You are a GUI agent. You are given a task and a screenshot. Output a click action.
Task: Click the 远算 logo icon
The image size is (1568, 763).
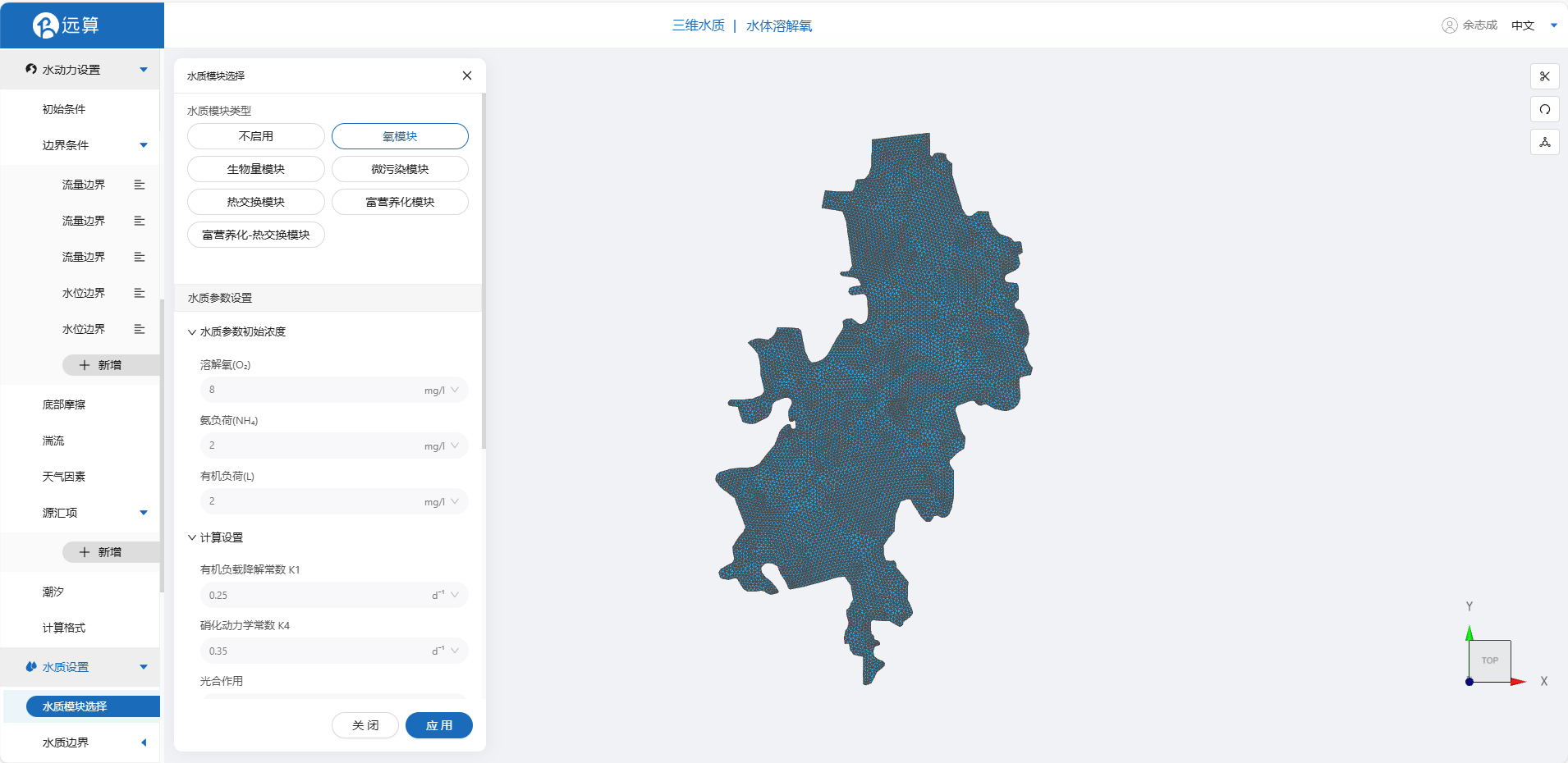(45, 25)
